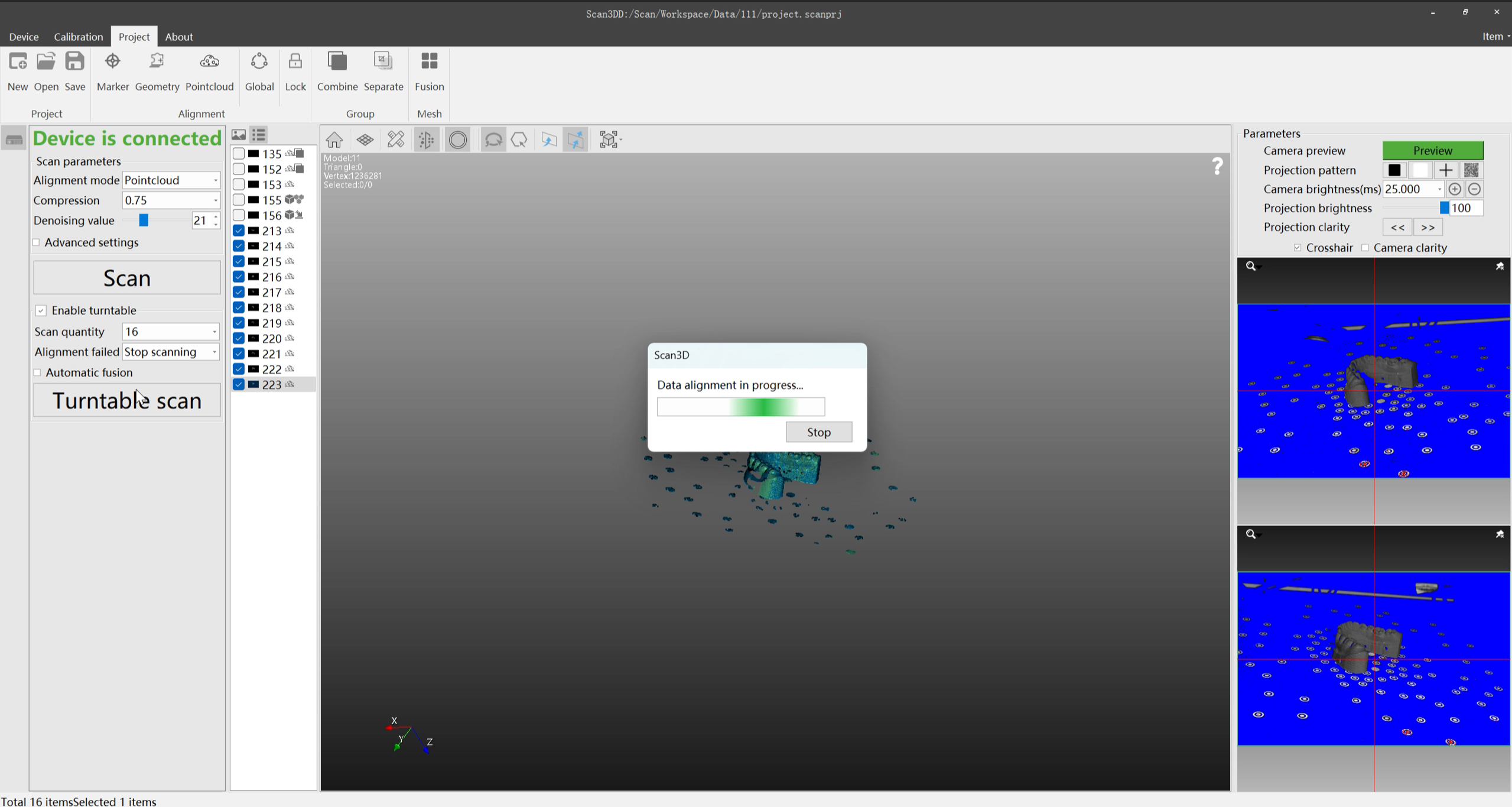Increase Denoising value with stepper arrow

pyautogui.click(x=216, y=217)
